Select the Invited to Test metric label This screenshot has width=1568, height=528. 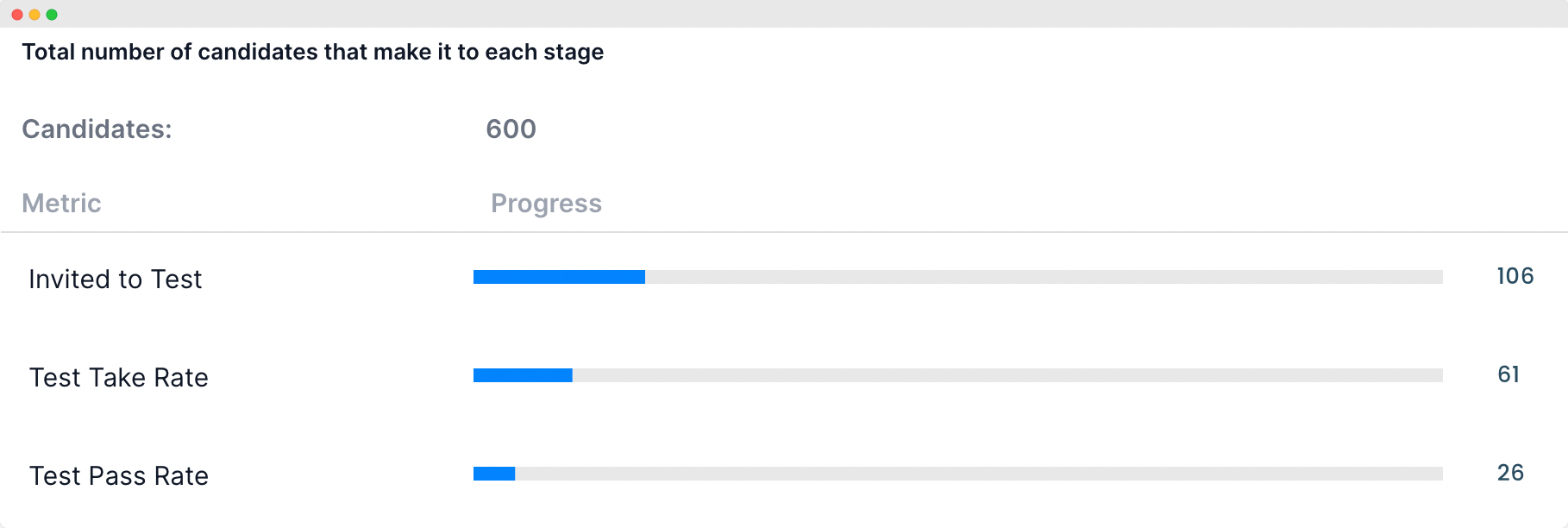(x=116, y=280)
